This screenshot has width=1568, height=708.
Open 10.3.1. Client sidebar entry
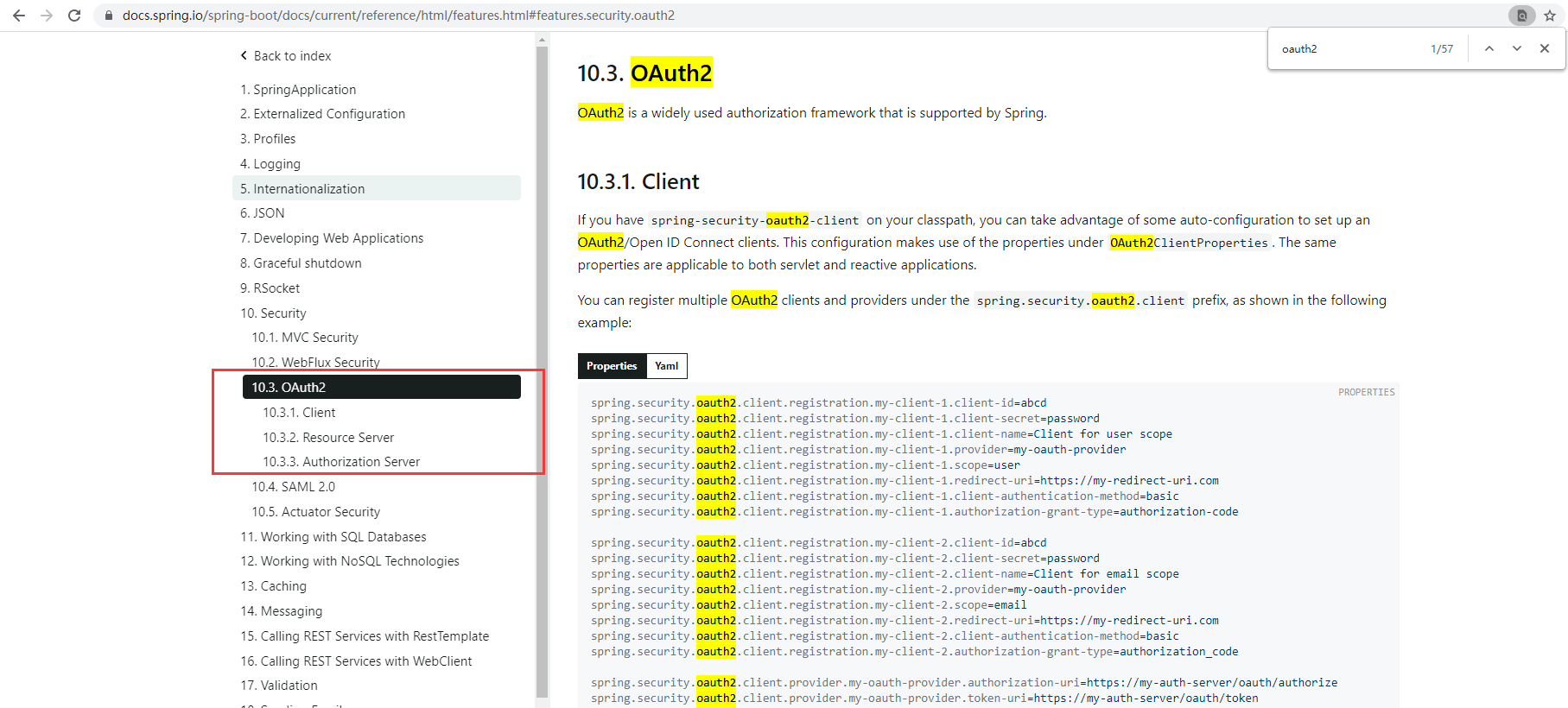click(299, 413)
